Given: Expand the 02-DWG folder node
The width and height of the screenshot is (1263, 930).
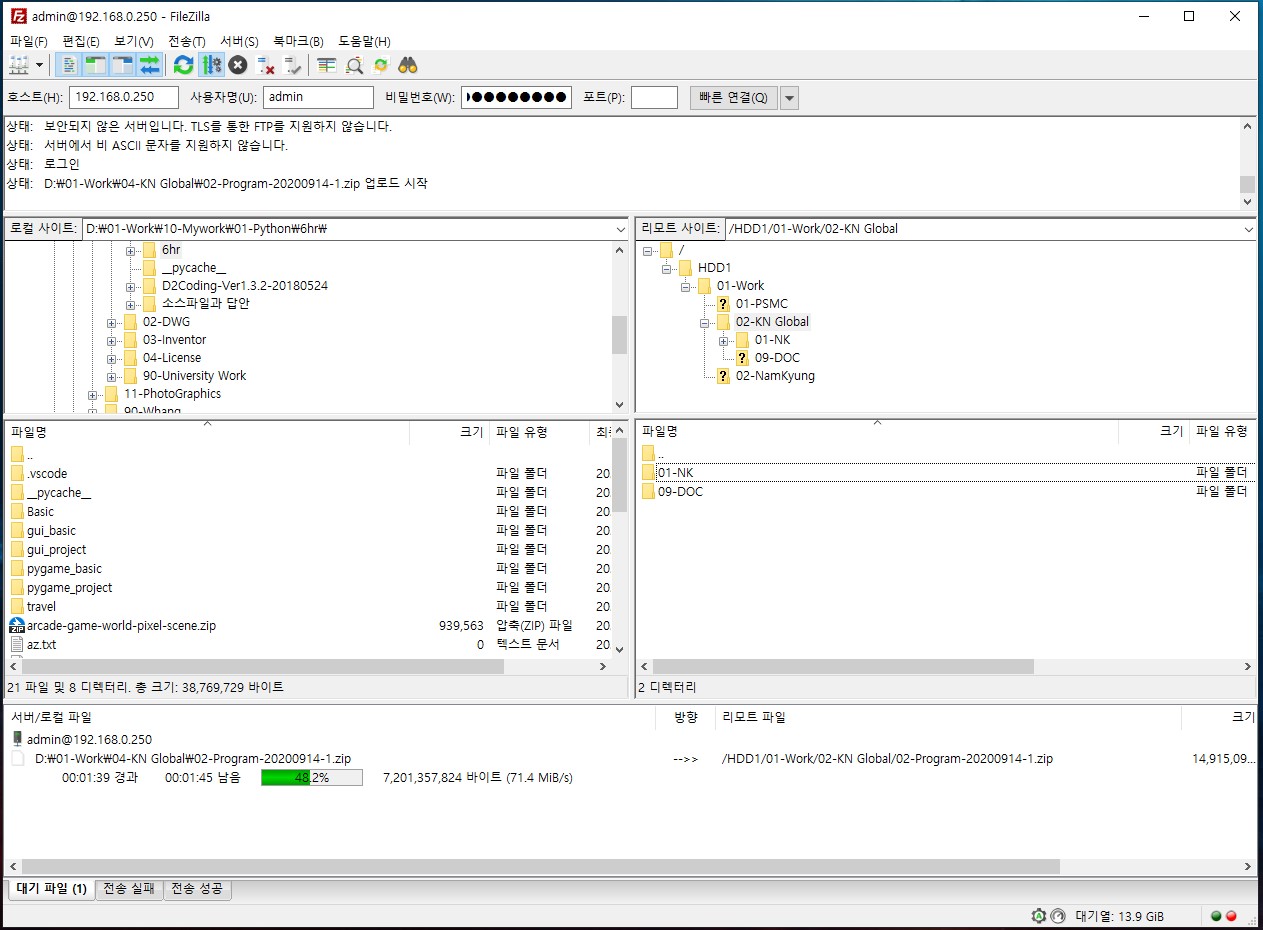Looking at the screenshot, I should pos(112,322).
